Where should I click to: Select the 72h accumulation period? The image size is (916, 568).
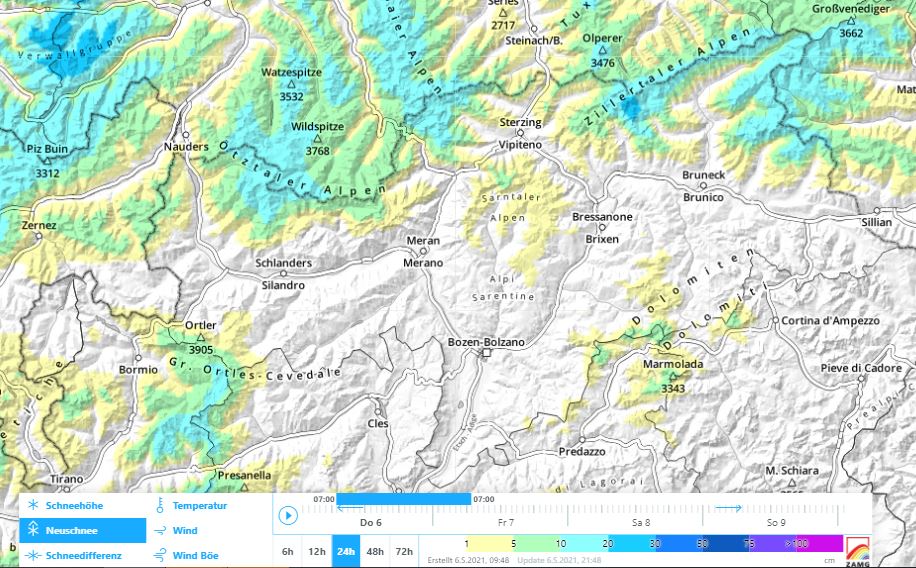tap(404, 551)
